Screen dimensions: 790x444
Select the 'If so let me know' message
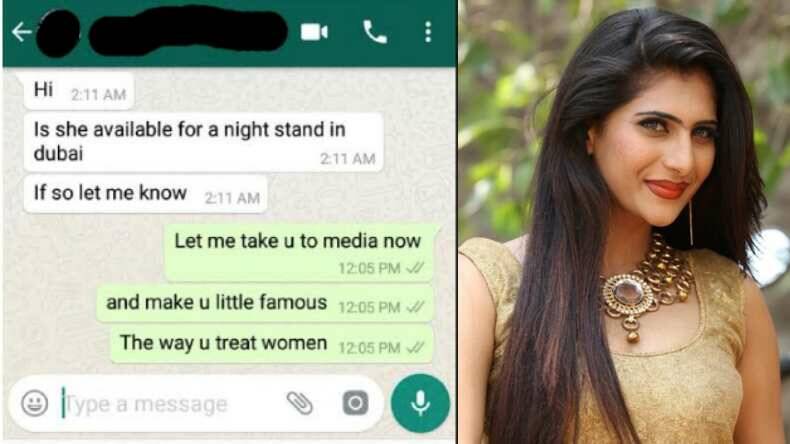(x=146, y=194)
